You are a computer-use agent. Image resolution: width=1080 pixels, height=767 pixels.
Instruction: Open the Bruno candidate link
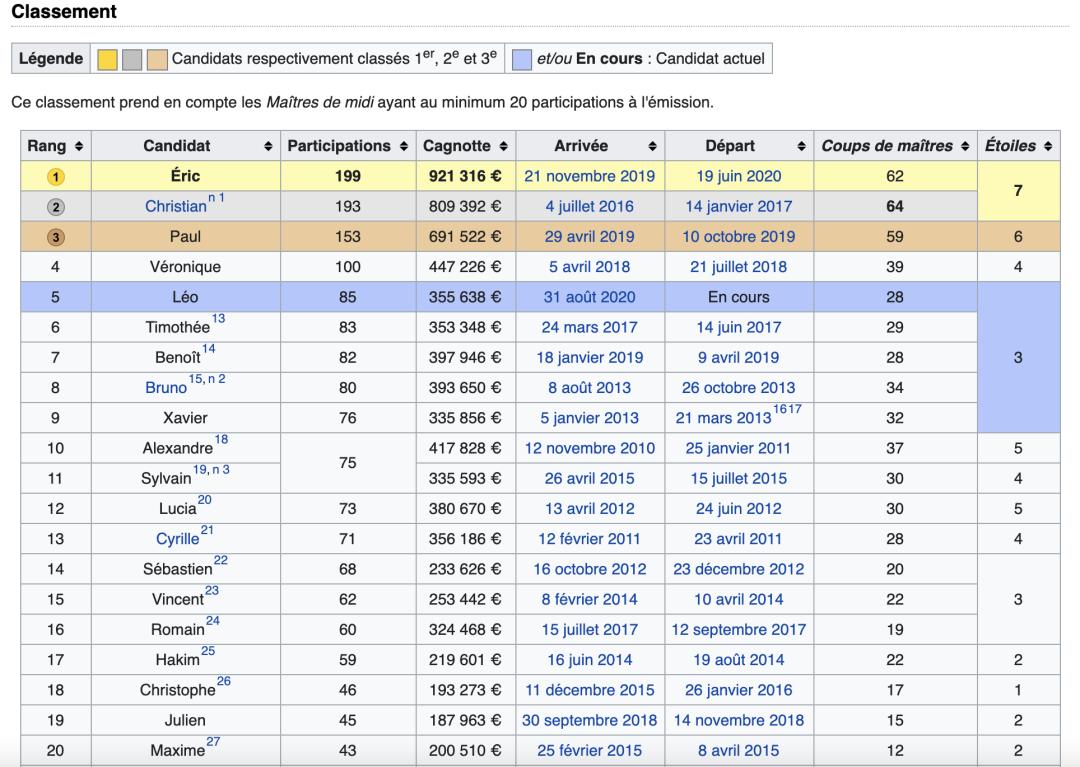[165, 388]
